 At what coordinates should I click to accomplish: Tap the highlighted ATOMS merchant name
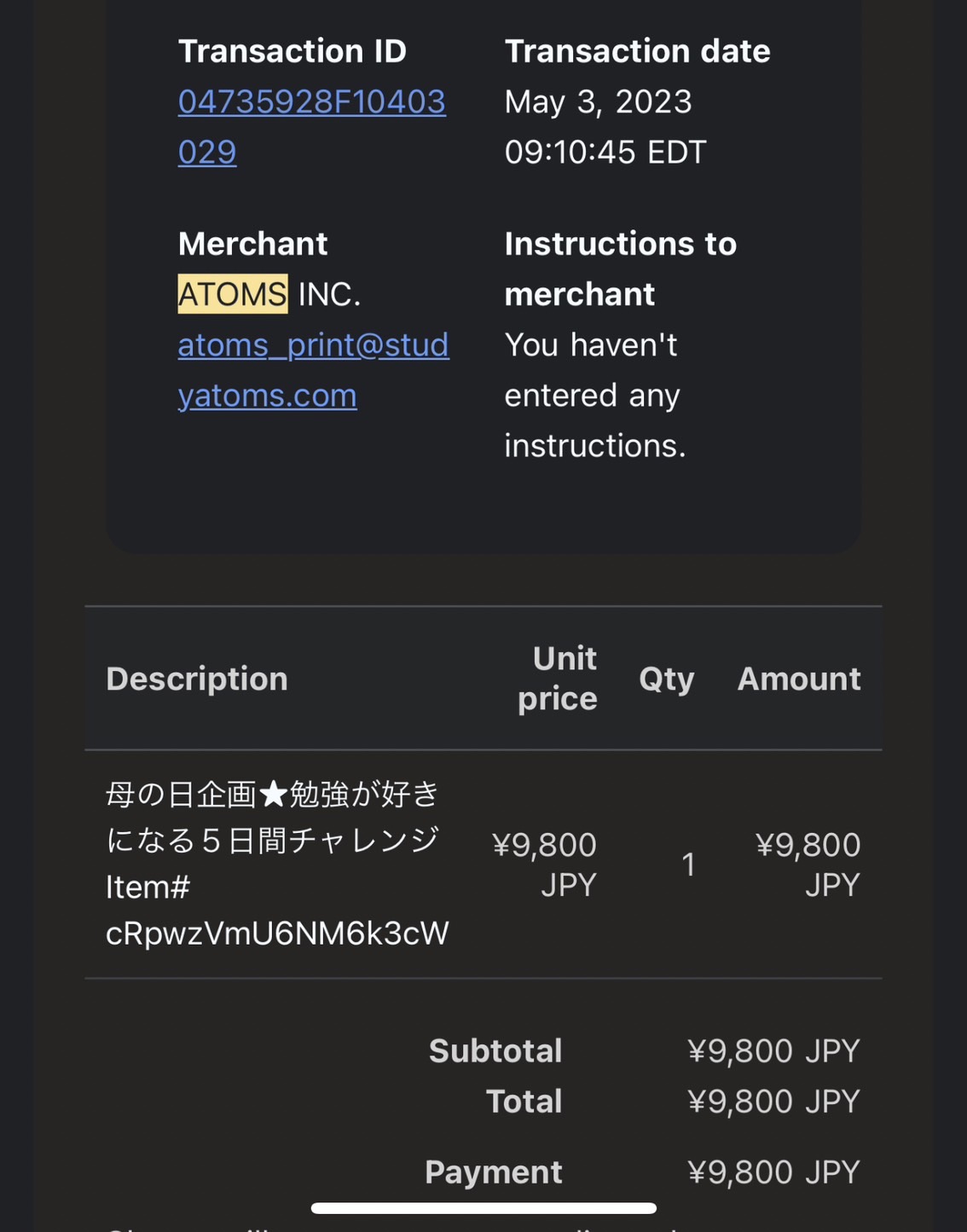pos(233,294)
